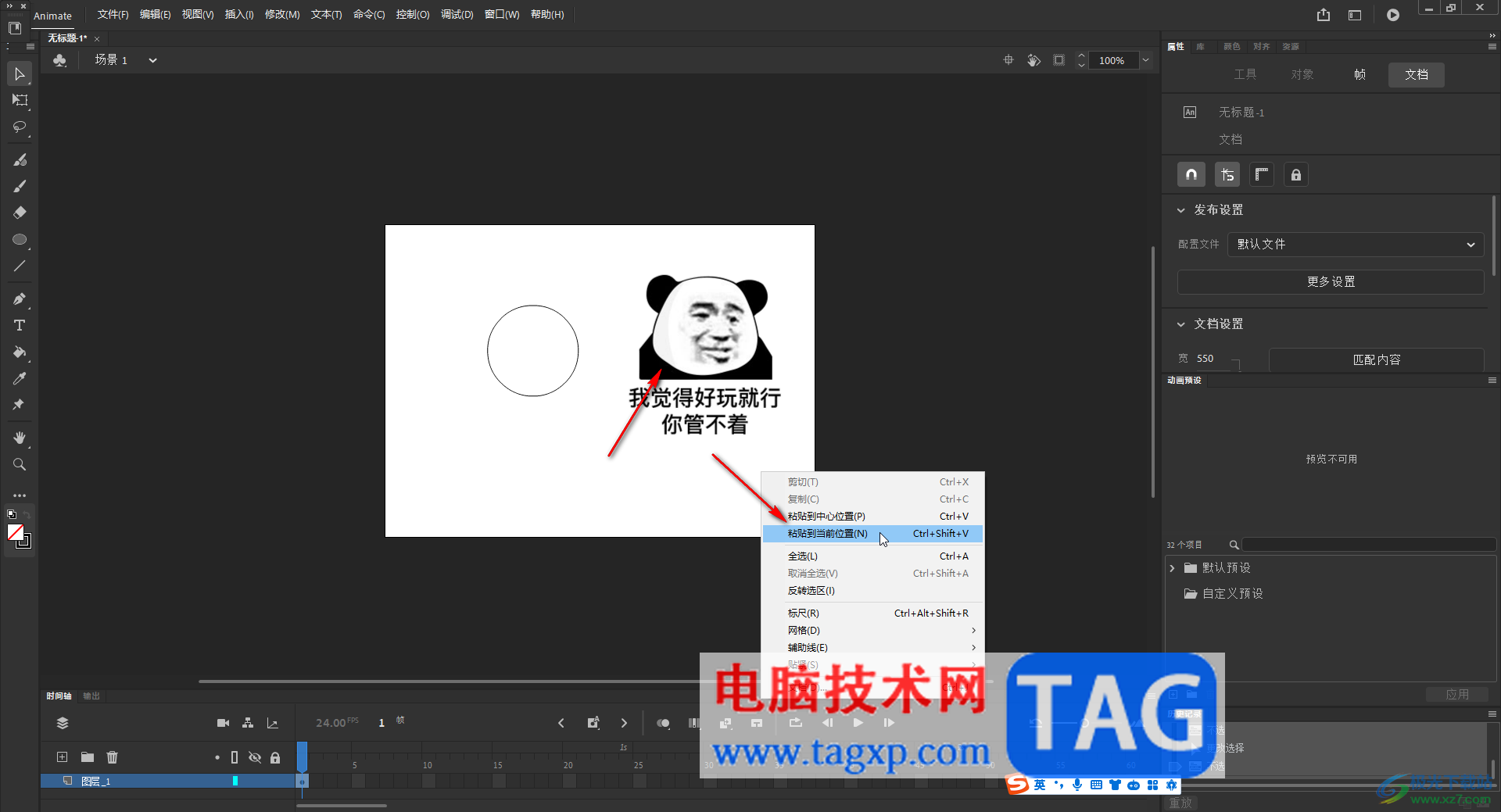This screenshot has height=812, width=1501.
Task: Open the Window menu
Action: [501, 15]
